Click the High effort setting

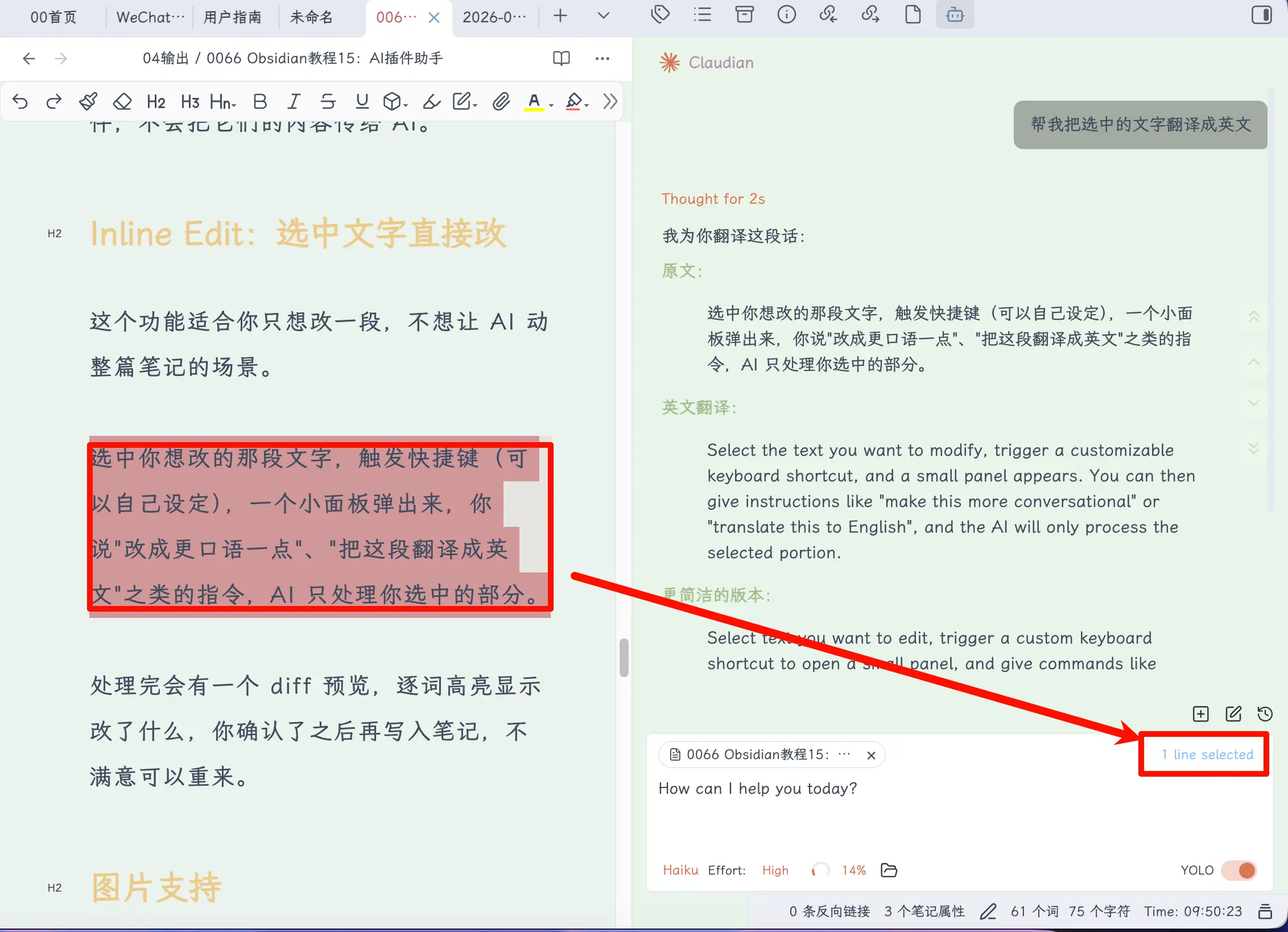pos(775,870)
